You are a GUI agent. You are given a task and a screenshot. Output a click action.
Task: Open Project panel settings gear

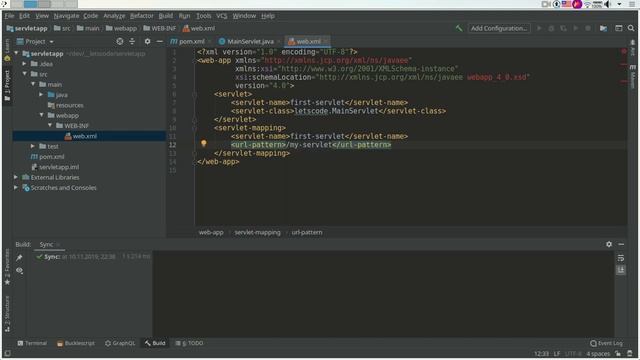(147, 41)
